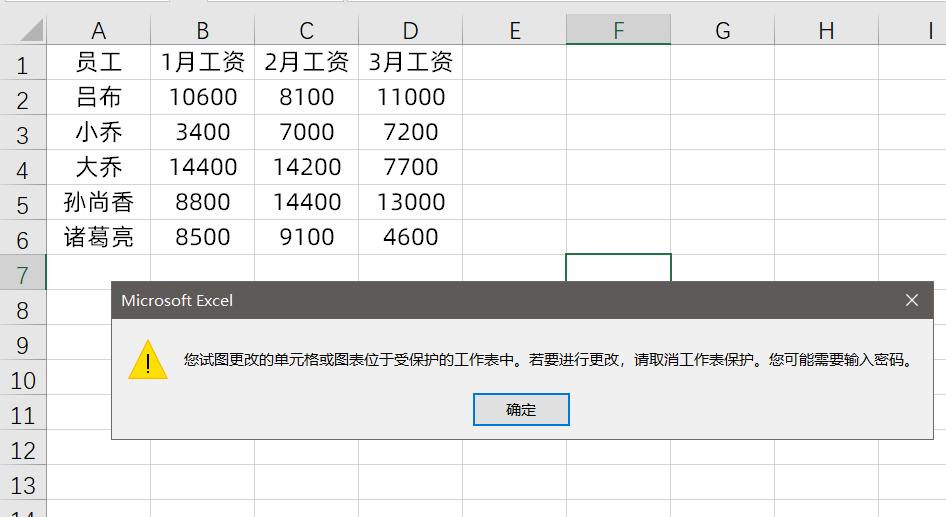Select the cell with value 11000

pos(410,97)
